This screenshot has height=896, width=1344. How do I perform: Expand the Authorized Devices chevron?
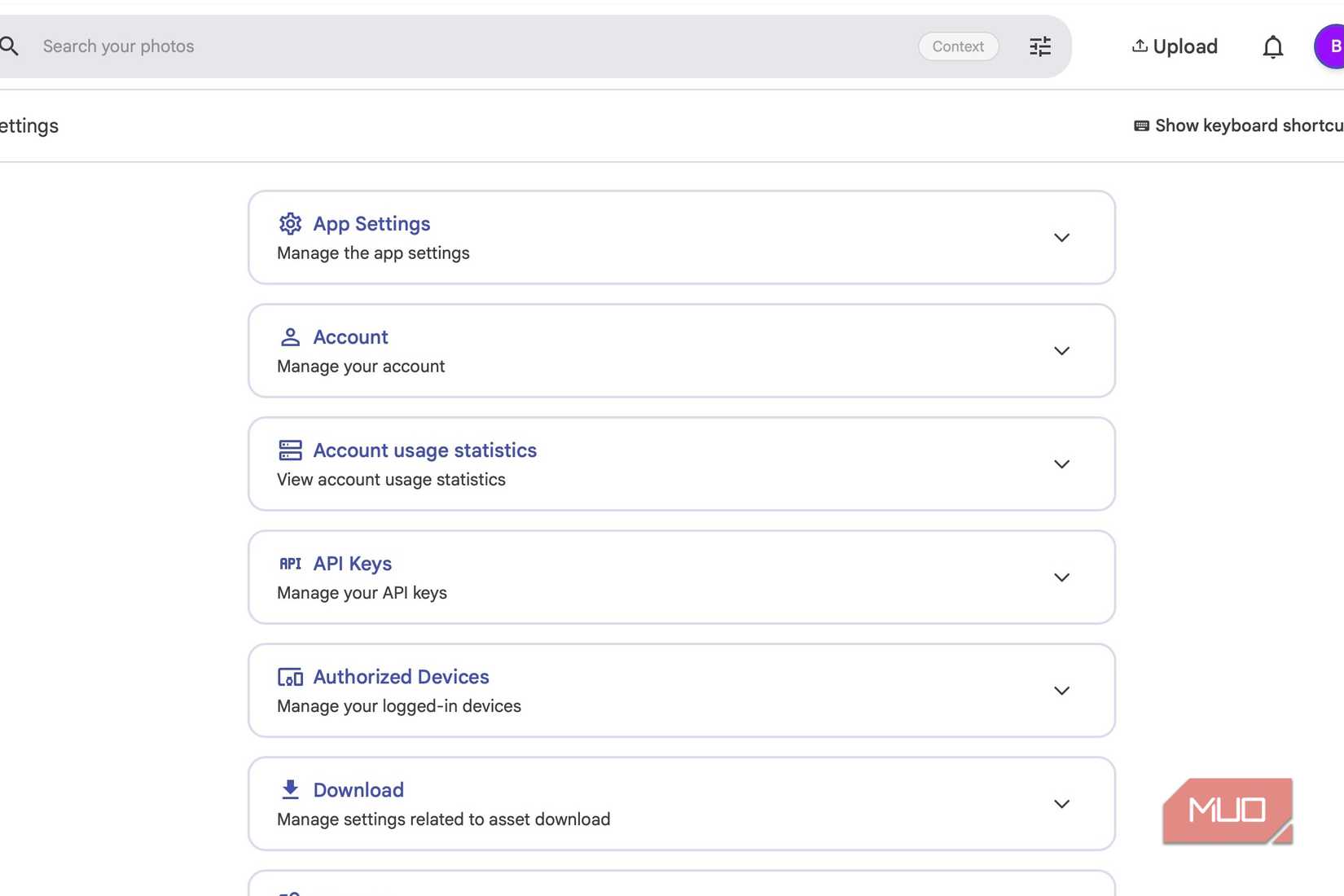pos(1061,691)
